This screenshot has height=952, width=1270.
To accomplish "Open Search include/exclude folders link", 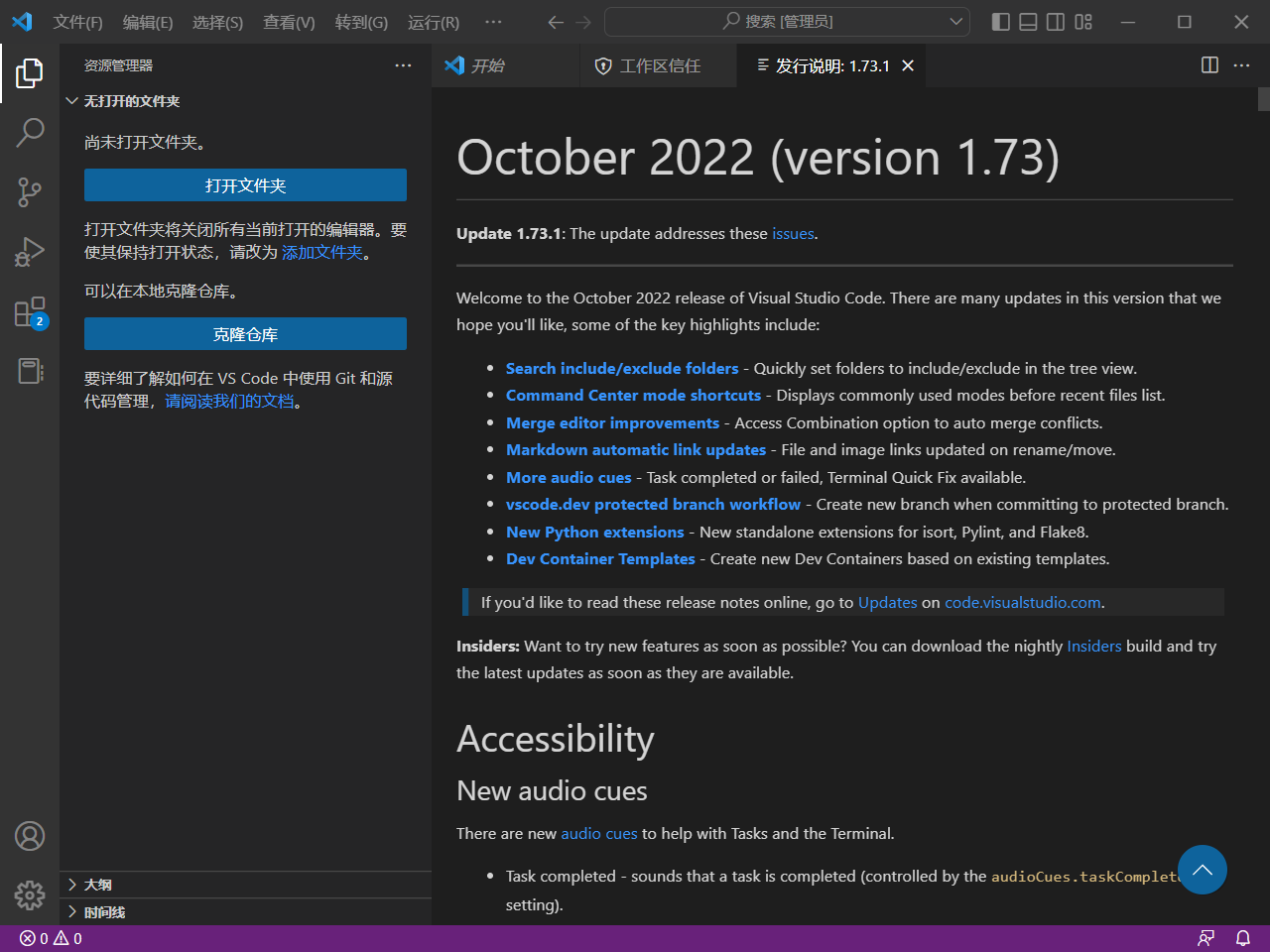I will pyautogui.click(x=622, y=368).
